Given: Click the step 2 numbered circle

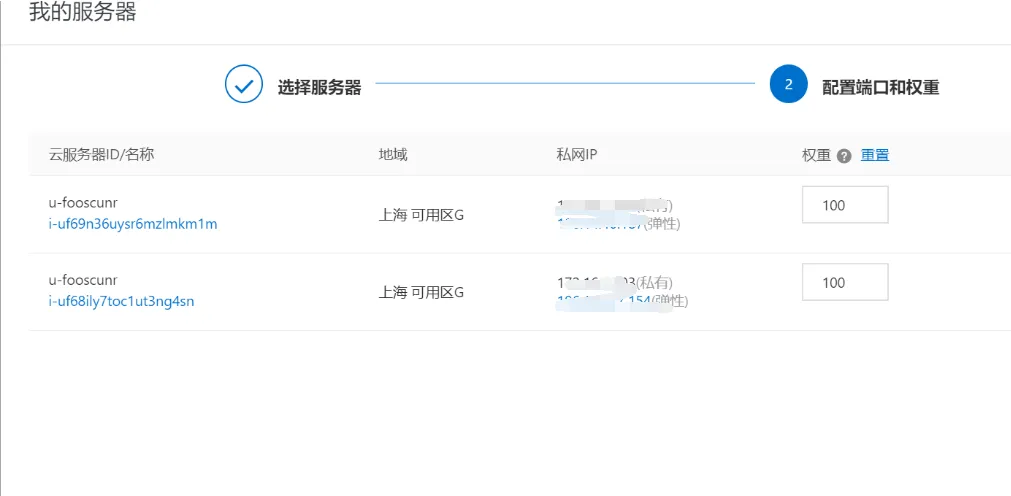Looking at the screenshot, I should (789, 84).
